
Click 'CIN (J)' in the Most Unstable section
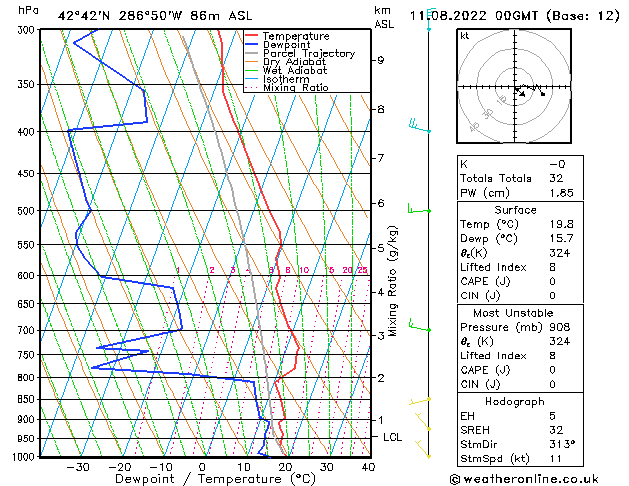coord(480,385)
